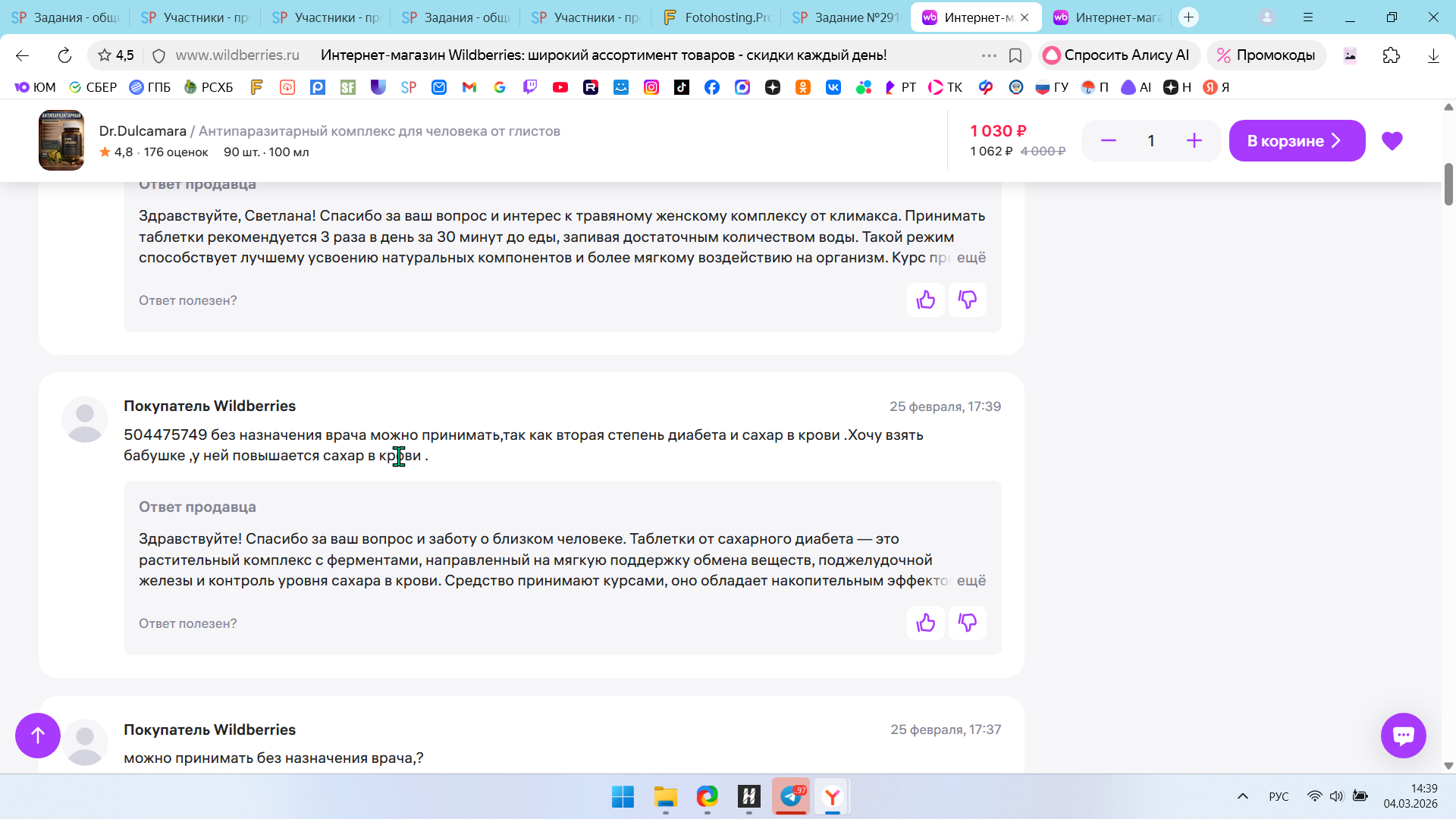Screen dimensions: 1456x819
Task: Thumbs down the menopause answer
Action: [x=967, y=300]
